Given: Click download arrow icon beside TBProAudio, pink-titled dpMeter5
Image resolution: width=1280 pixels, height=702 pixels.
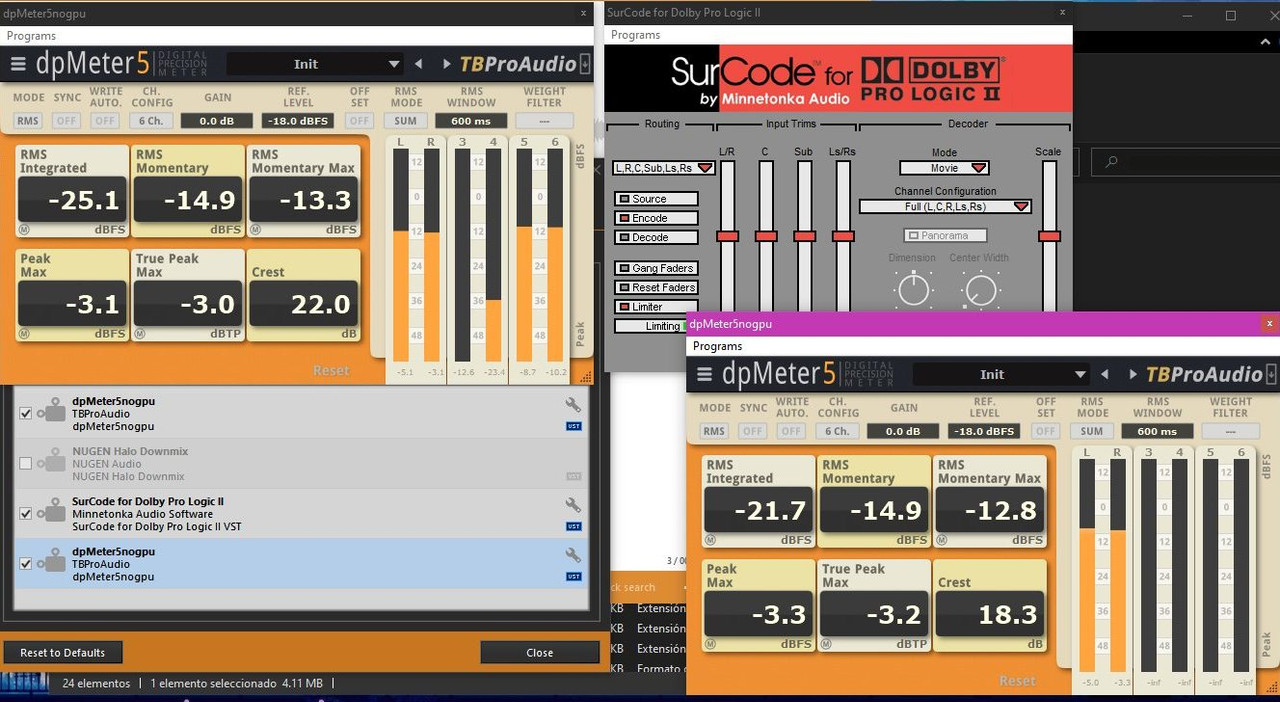Looking at the screenshot, I should tap(1272, 374).
